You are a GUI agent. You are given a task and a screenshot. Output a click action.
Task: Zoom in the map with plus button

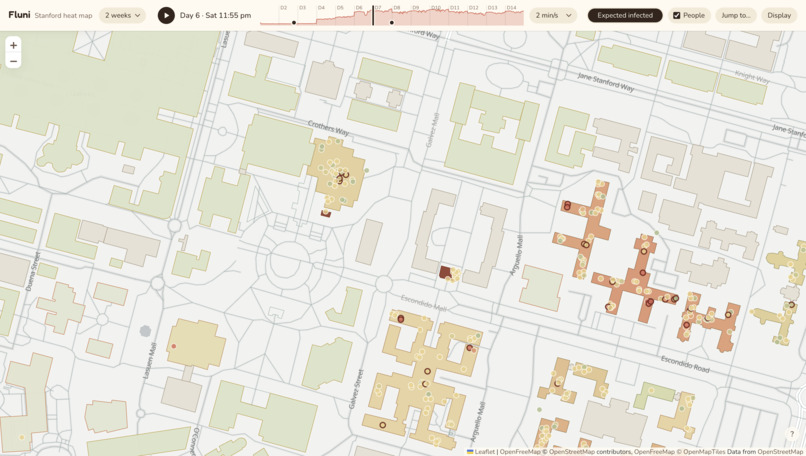click(13, 45)
